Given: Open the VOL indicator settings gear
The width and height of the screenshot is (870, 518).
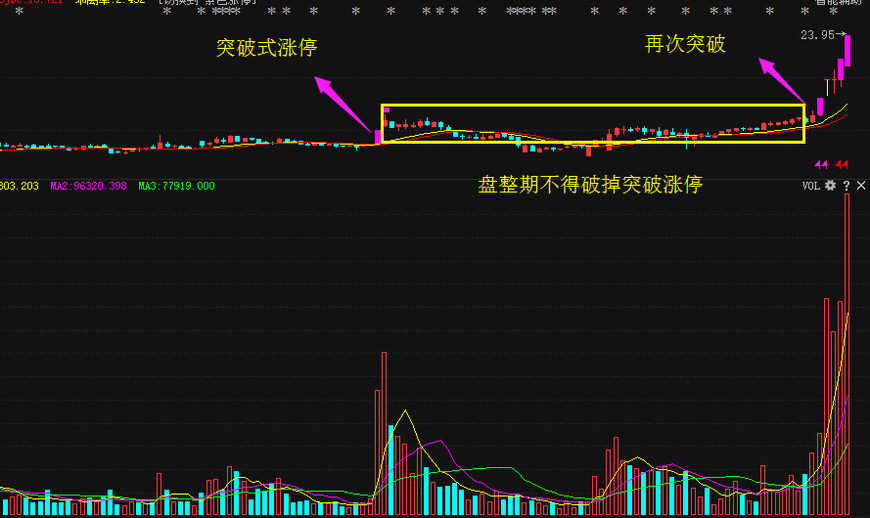Looking at the screenshot, I should [830, 186].
